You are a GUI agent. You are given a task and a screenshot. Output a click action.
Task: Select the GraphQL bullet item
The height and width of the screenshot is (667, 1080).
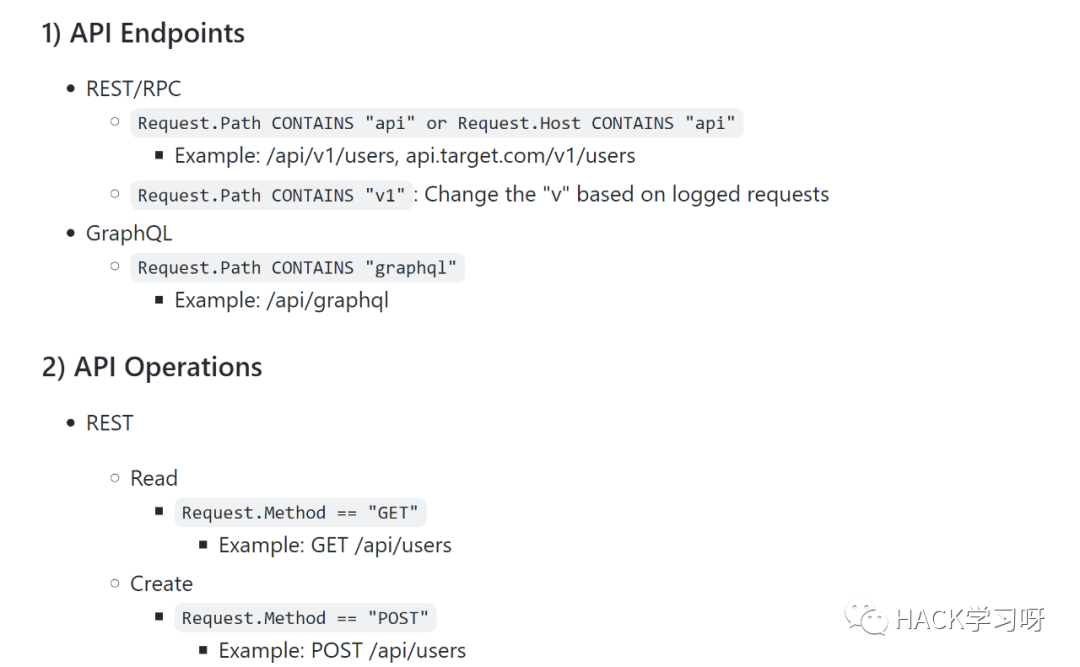(x=129, y=233)
